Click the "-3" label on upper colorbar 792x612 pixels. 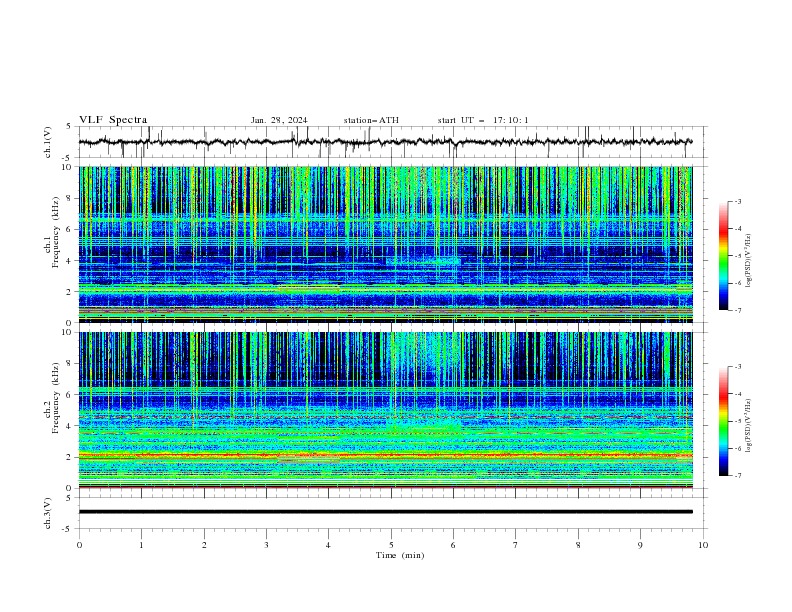[737, 201]
